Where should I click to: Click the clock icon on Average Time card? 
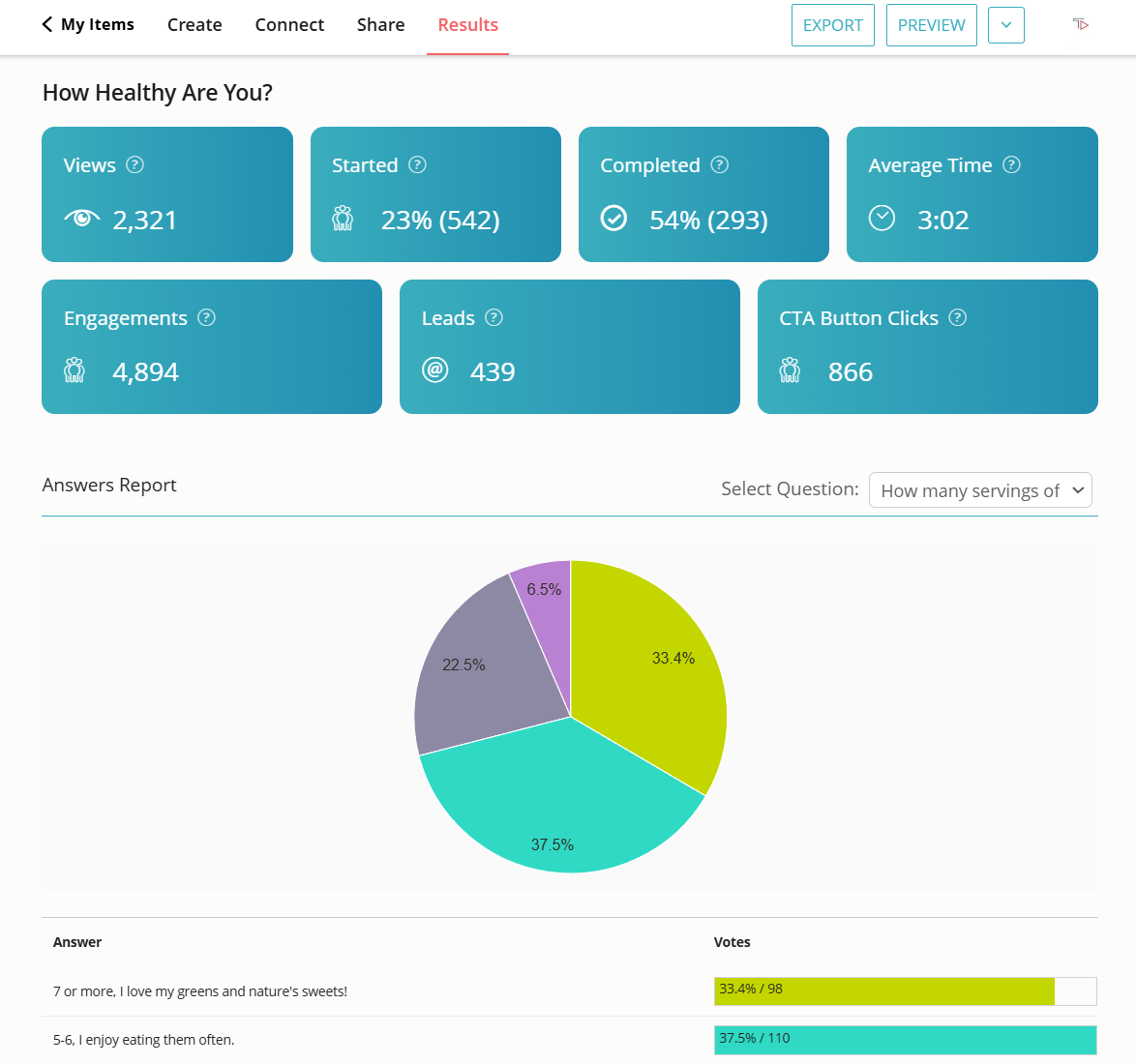pos(882,219)
